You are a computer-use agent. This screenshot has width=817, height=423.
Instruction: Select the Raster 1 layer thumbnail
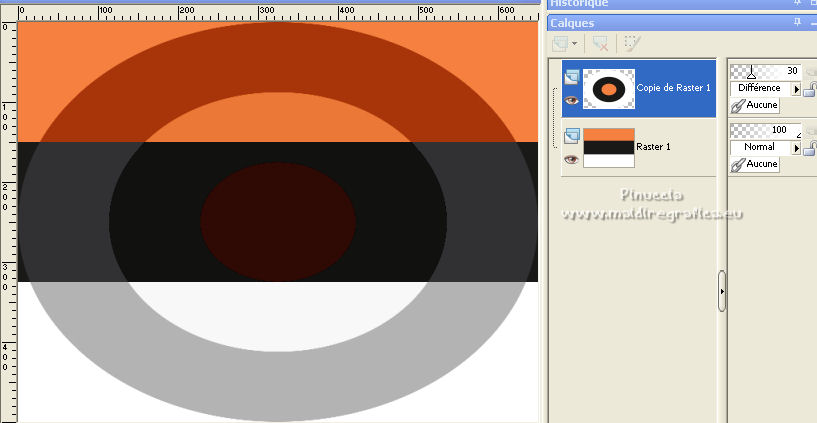(609, 148)
